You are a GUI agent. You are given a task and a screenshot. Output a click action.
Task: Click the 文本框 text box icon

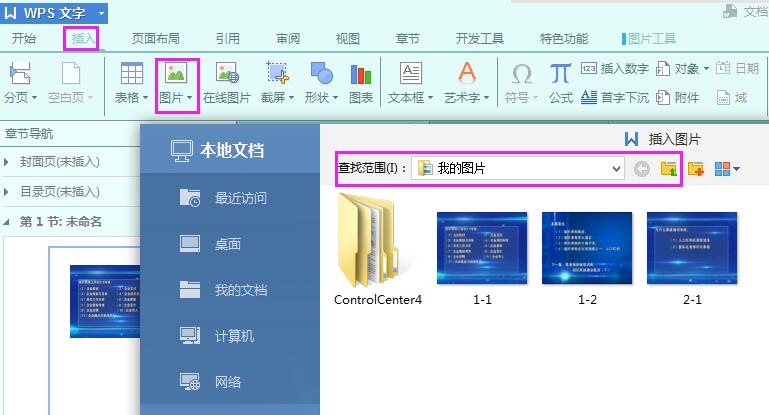[410, 74]
